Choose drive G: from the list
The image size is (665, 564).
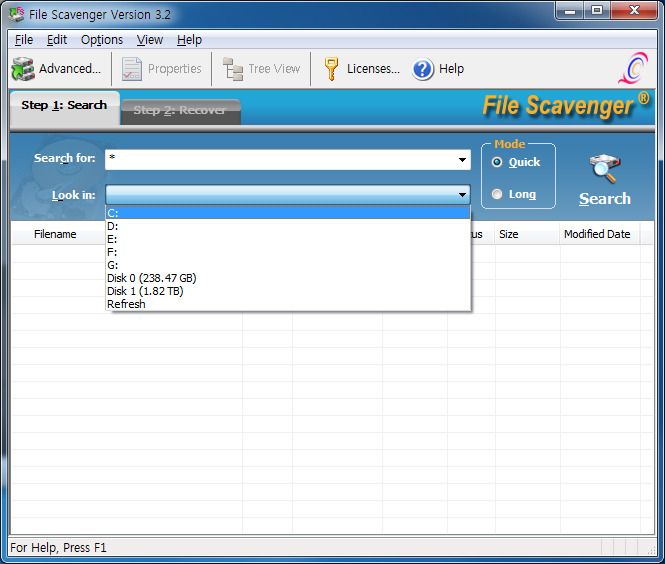[x=288, y=265]
